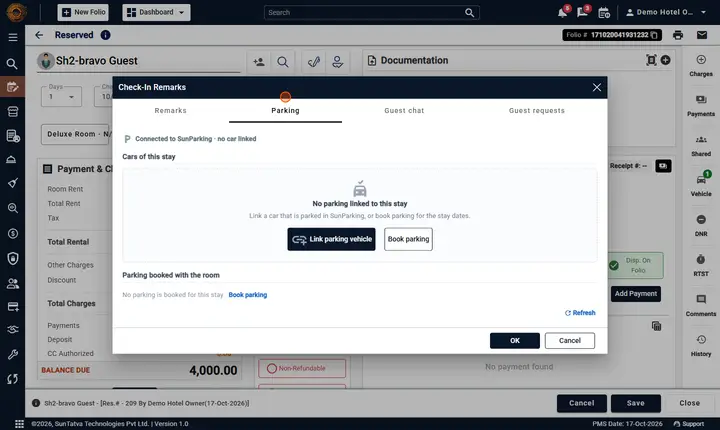Open the reservation edit sidebar icon
Image resolution: width=720 pixels, height=430 pixels.
point(12,87)
